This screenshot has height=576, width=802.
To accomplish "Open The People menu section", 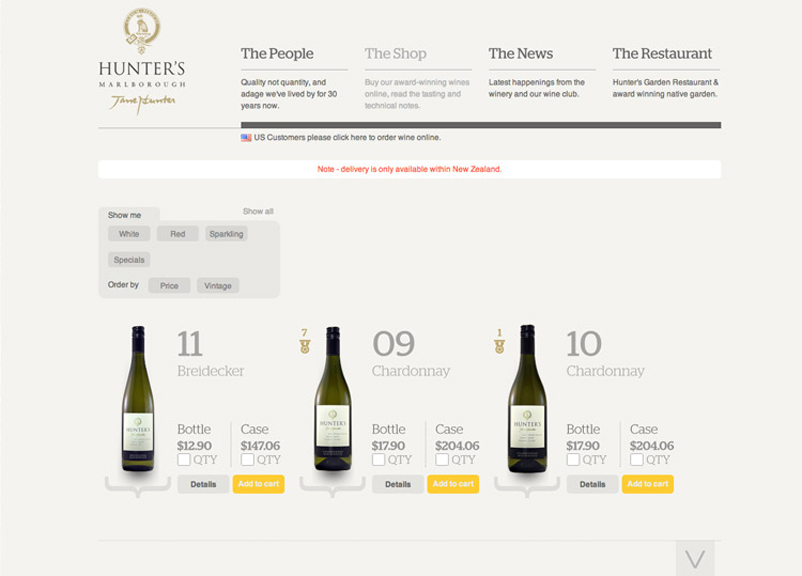I will pyautogui.click(x=277, y=54).
